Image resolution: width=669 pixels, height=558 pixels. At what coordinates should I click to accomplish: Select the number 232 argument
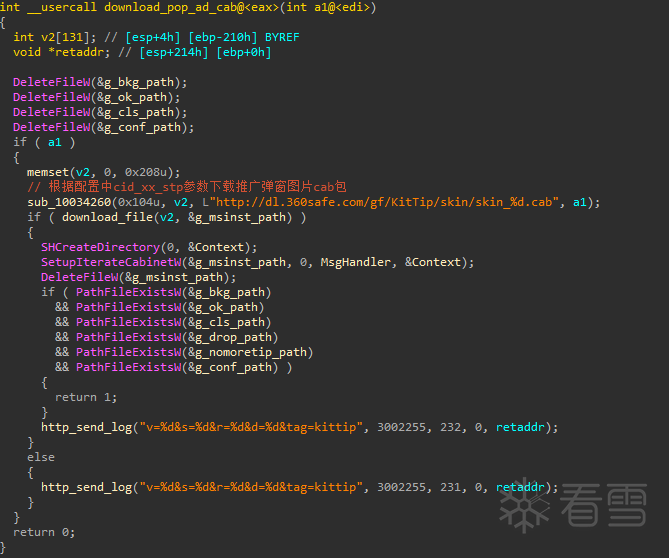pos(451,427)
